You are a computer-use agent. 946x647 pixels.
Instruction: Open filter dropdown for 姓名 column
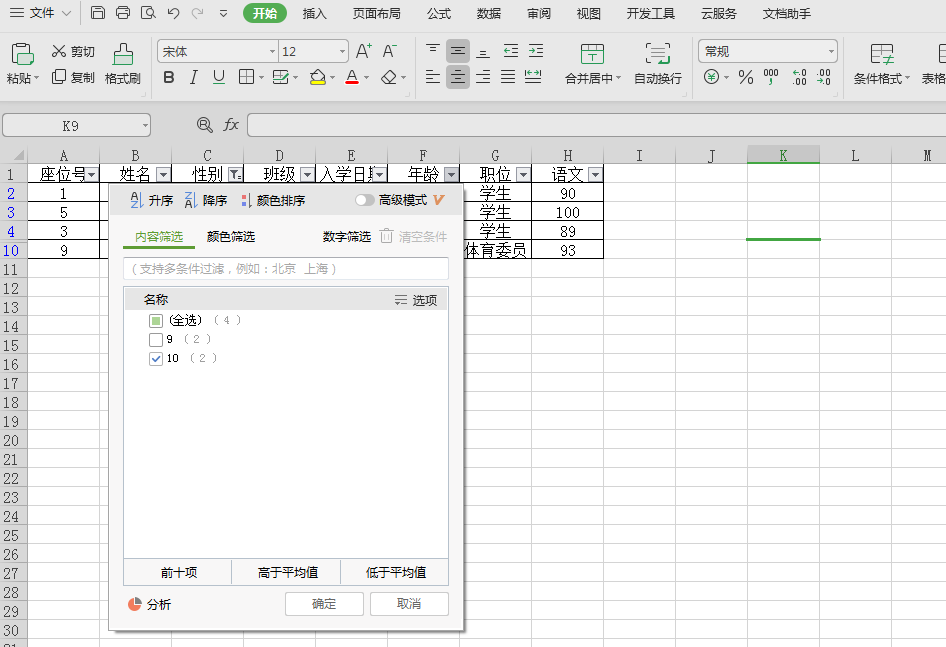pyautogui.click(x=163, y=175)
